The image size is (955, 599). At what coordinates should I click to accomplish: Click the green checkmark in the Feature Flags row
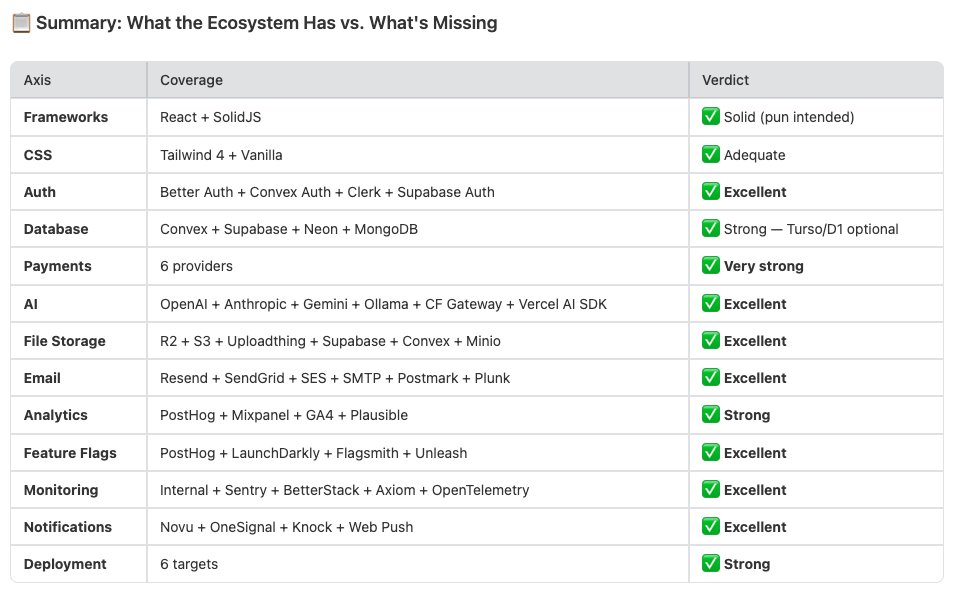(711, 453)
